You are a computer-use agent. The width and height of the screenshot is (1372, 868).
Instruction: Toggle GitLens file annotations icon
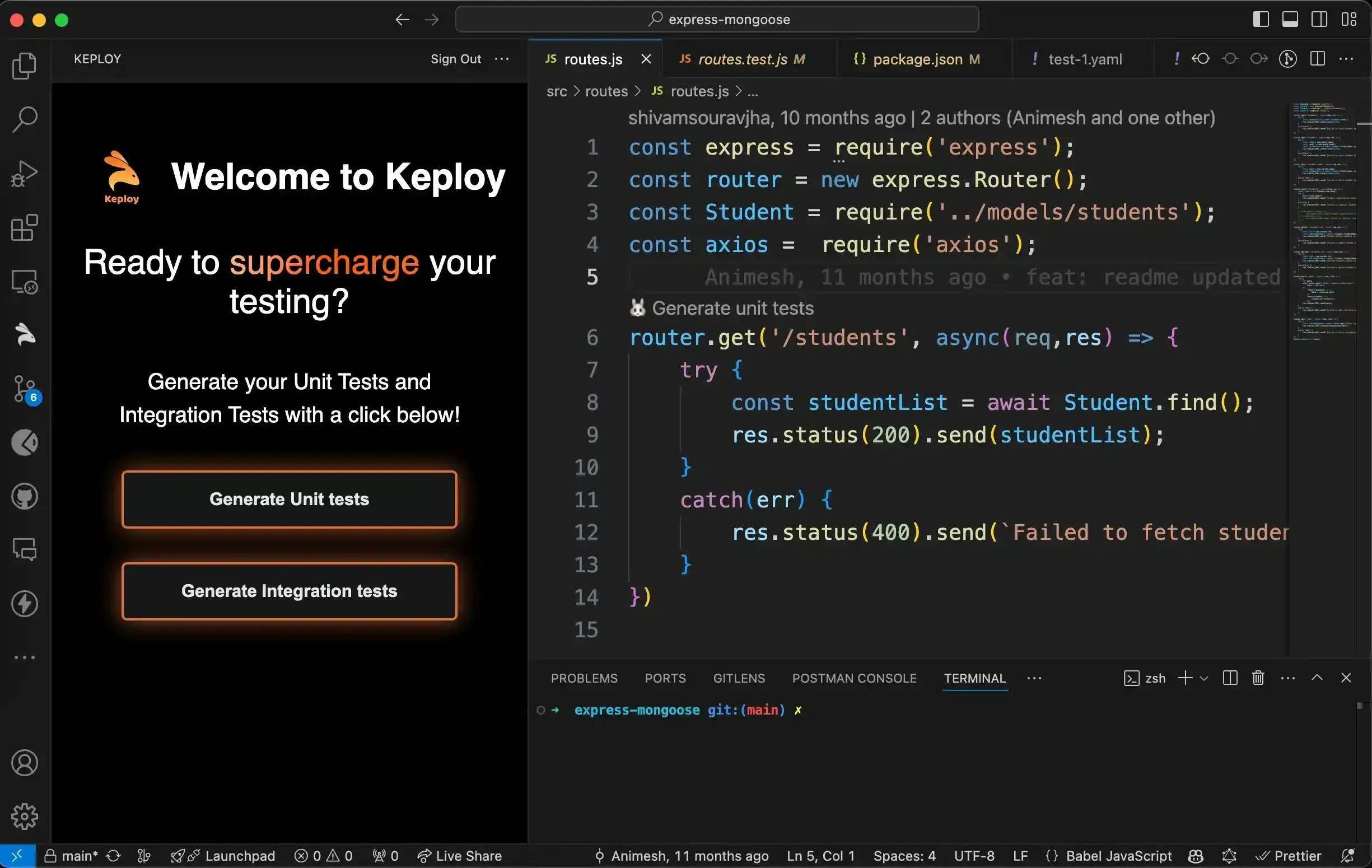tap(1287, 59)
